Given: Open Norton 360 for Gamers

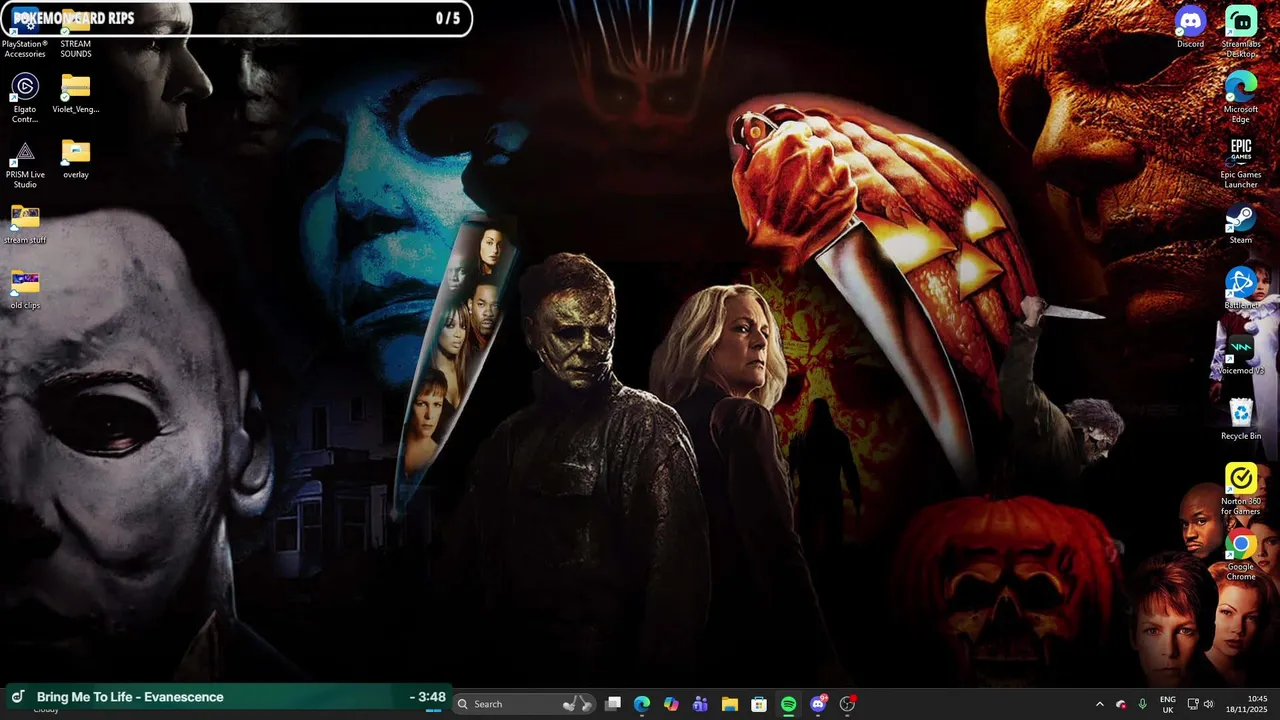Looking at the screenshot, I should coord(1241,490).
